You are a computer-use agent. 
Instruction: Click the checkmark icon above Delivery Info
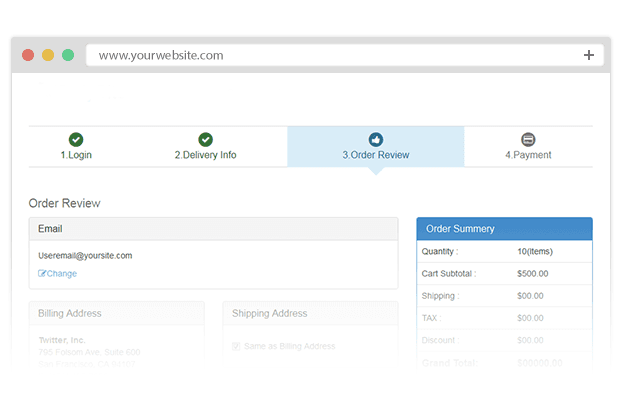pos(205,140)
